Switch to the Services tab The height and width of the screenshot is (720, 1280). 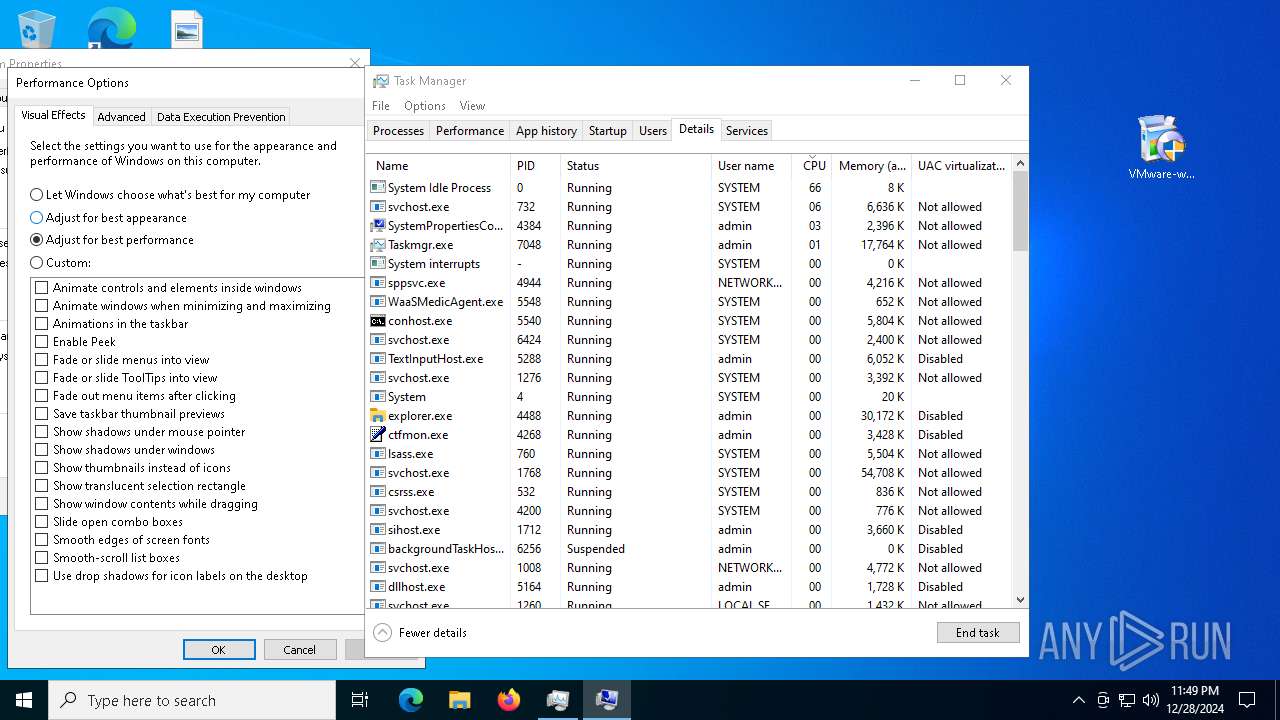pyautogui.click(x=747, y=131)
